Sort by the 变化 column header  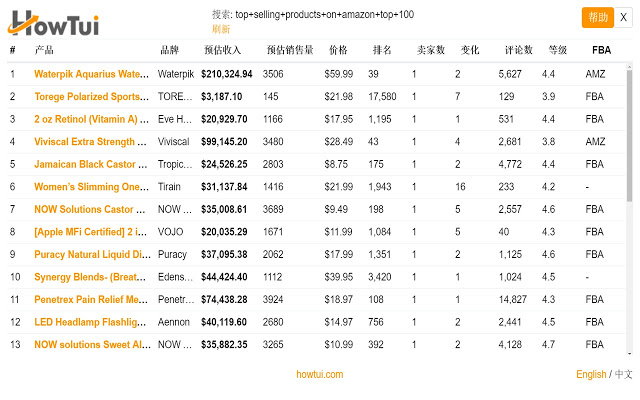pyautogui.click(x=470, y=50)
